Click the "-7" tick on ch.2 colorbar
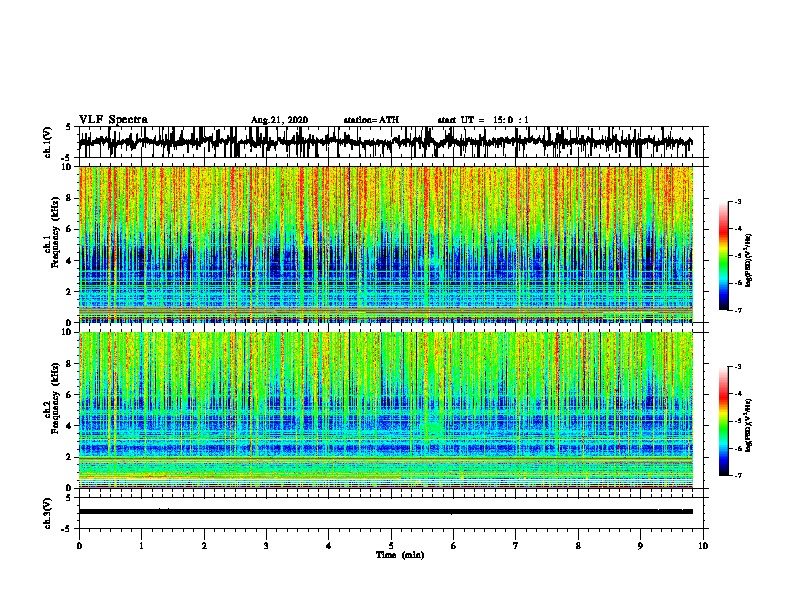 pos(738,476)
